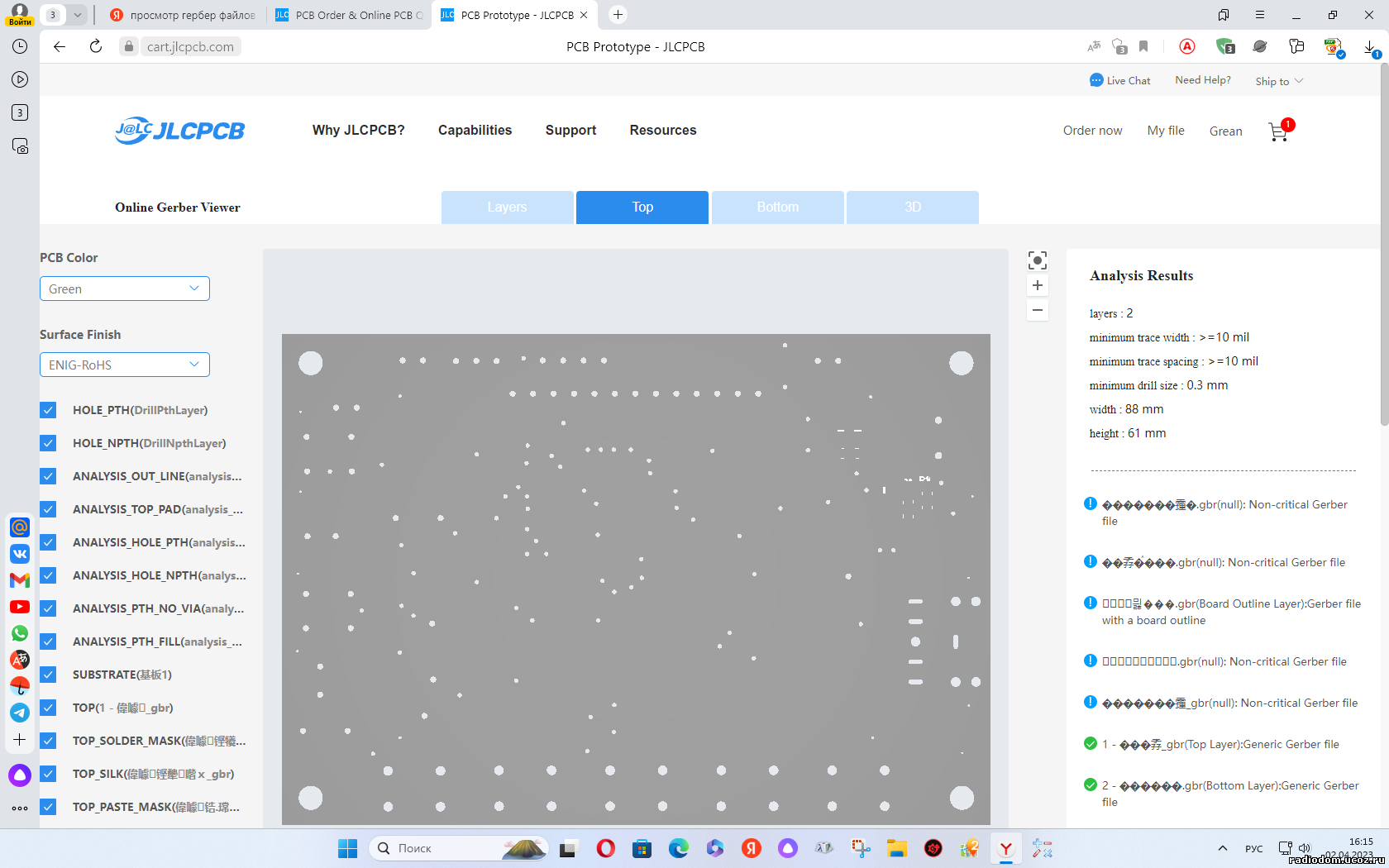
Task: Open the Support menu
Action: click(570, 130)
